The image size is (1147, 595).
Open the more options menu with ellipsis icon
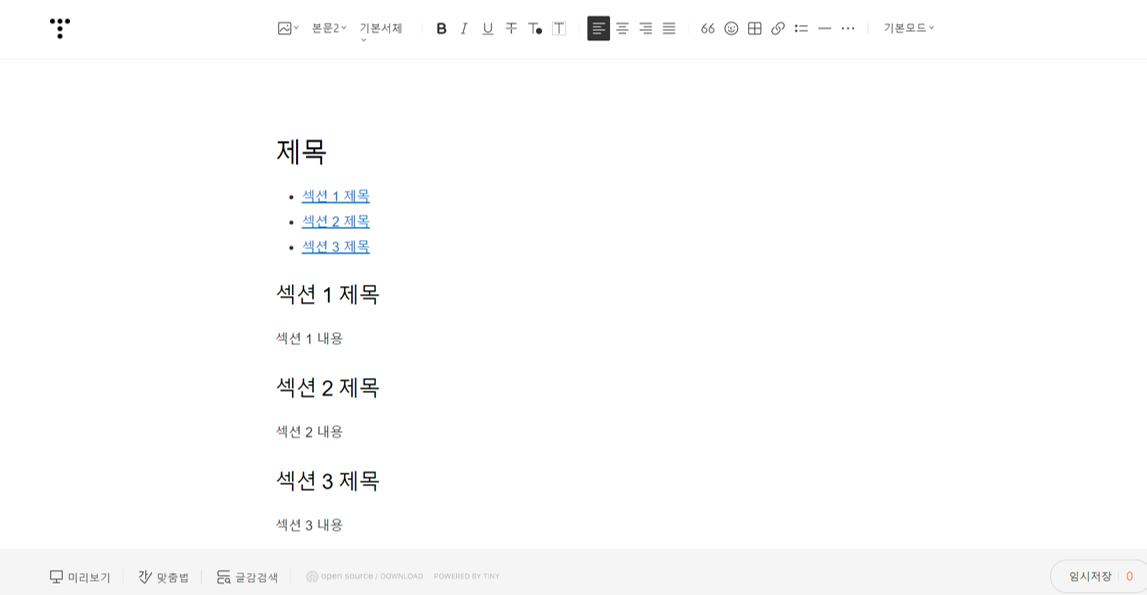click(849, 28)
